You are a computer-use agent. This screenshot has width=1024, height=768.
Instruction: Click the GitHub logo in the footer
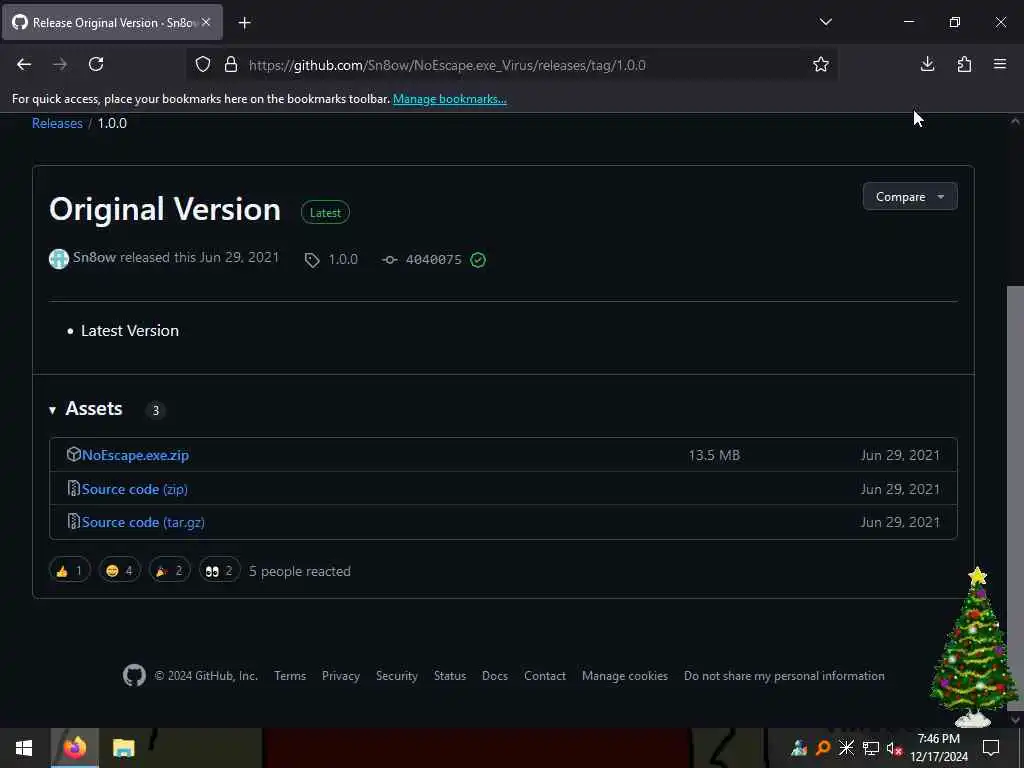pyautogui.click(x=135, y=675)
